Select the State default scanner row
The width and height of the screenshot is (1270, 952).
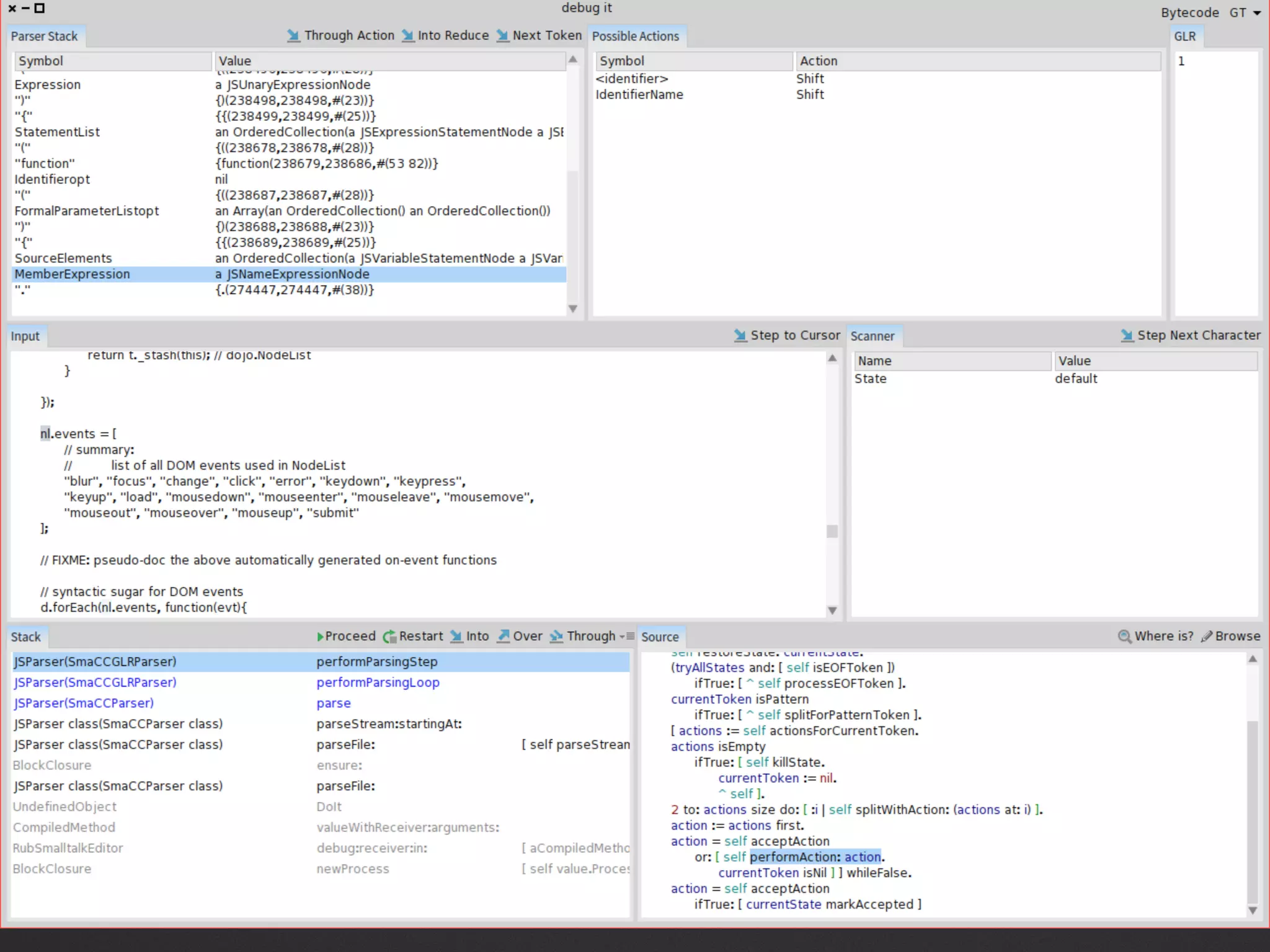pos(1055,379)
